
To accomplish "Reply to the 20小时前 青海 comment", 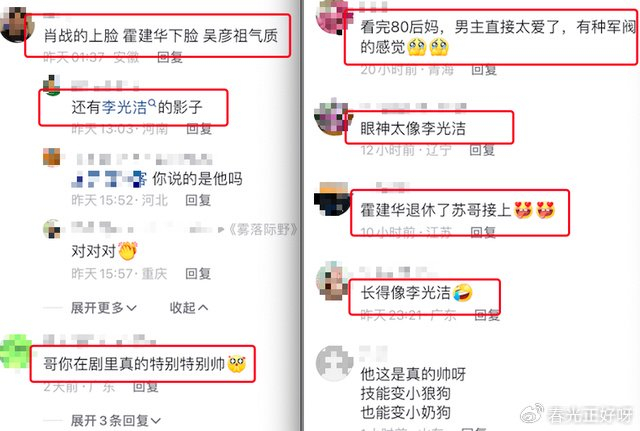I will (x=484, y=70).
